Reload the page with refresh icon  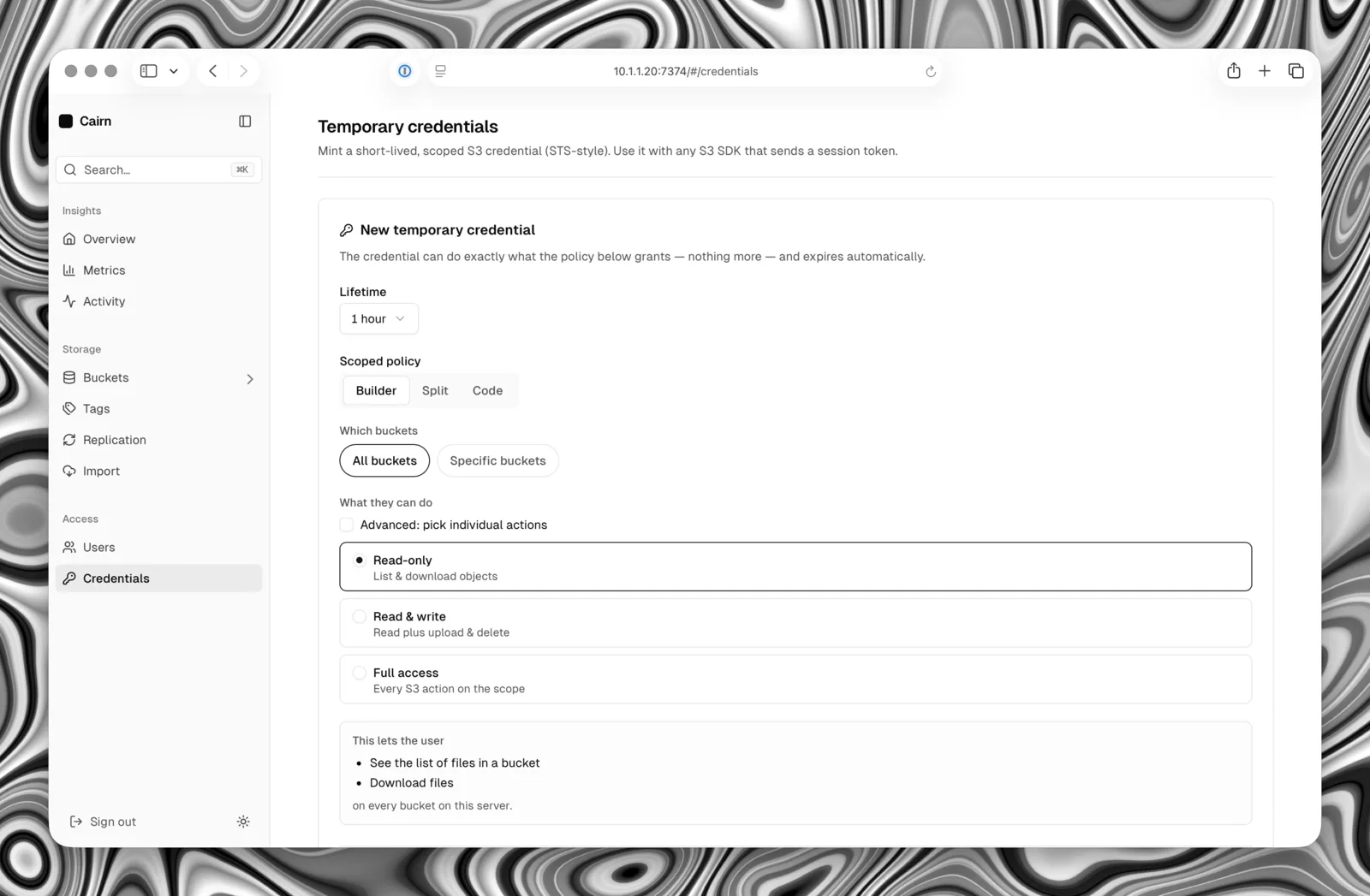931,72
